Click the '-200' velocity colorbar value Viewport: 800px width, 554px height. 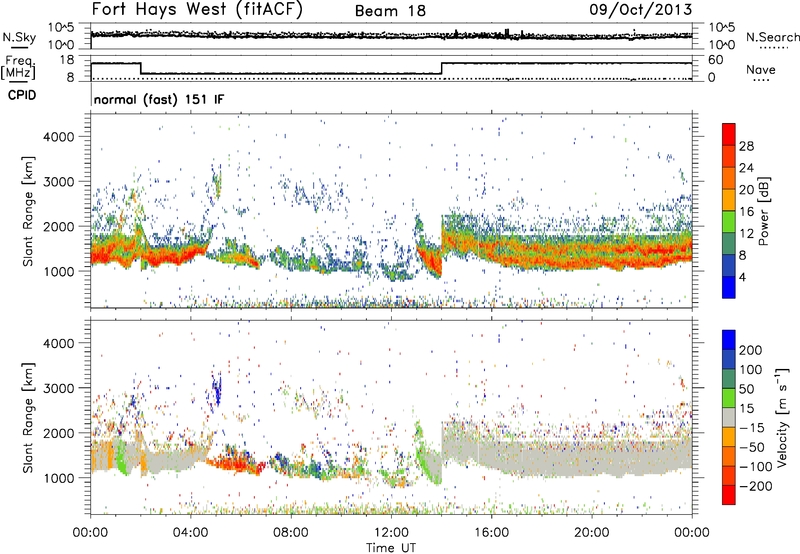coord(755,486)
